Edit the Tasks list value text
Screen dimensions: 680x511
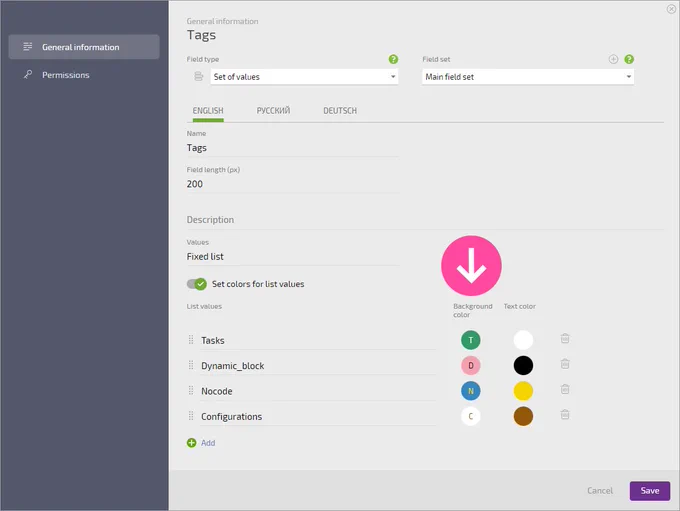(318, 341)
